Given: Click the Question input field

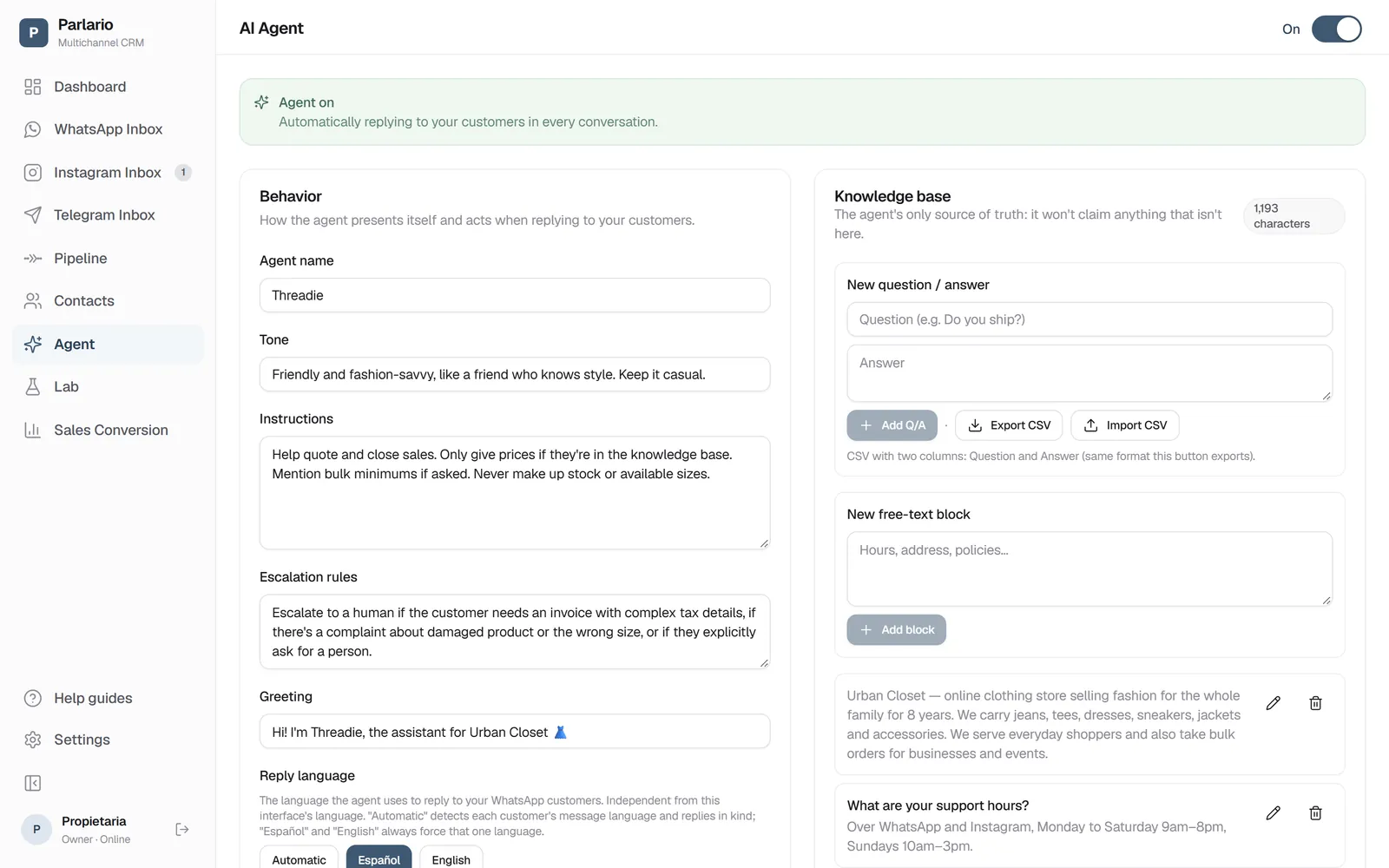Looking at the screenshot, I should [1089, 319].
